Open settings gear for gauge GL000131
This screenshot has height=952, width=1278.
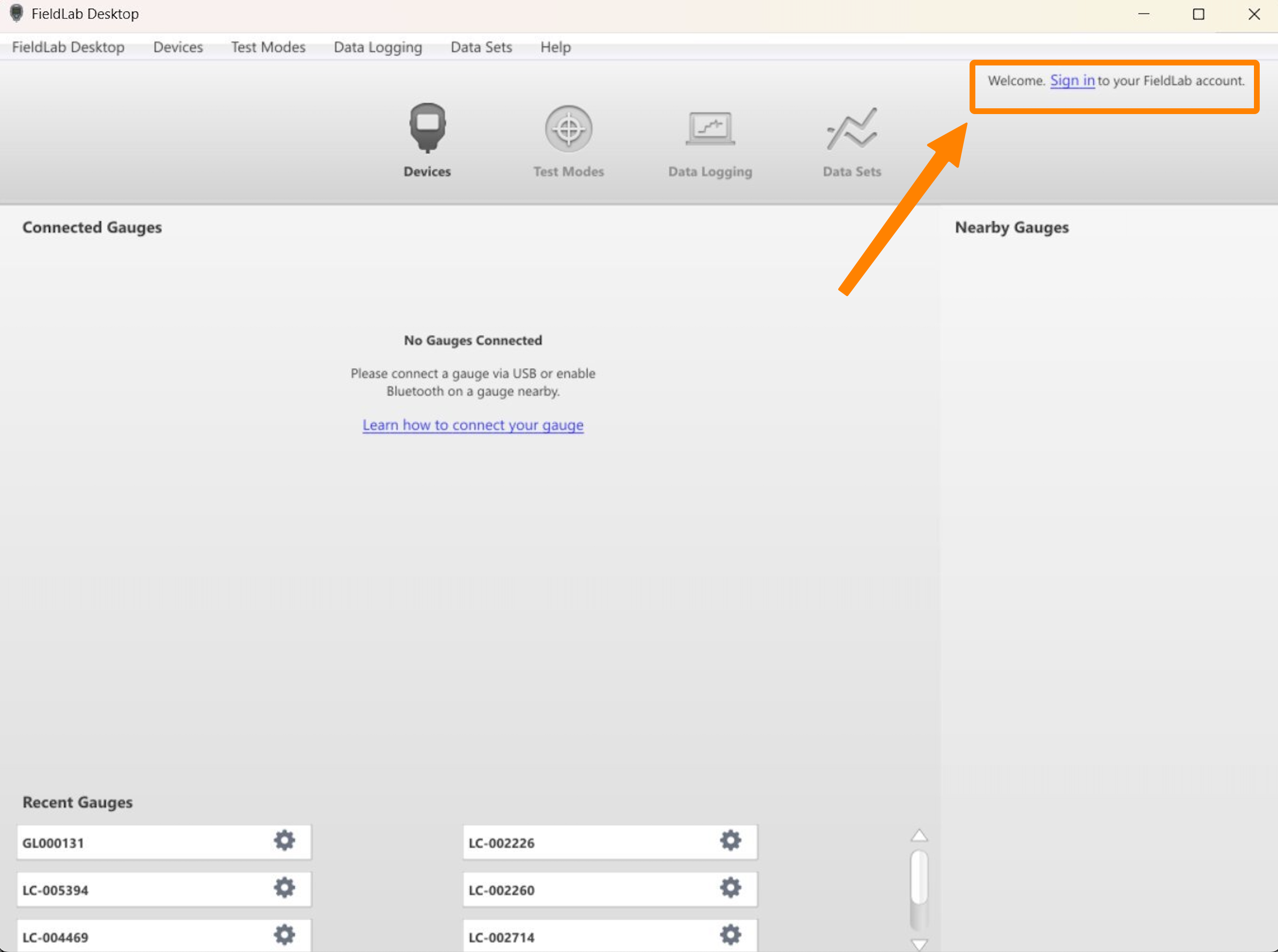284,840
